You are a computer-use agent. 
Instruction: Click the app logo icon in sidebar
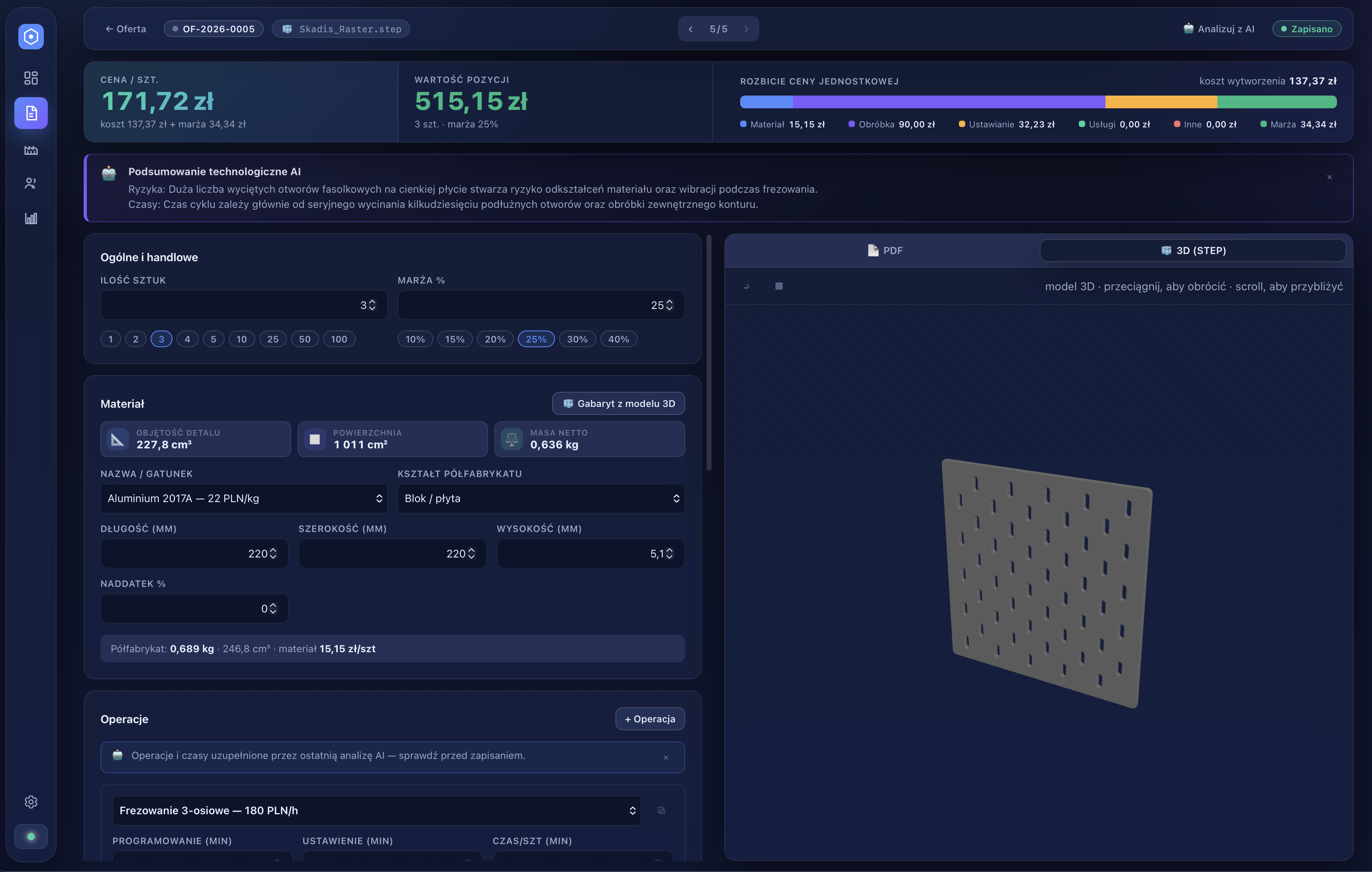[31, 37]
